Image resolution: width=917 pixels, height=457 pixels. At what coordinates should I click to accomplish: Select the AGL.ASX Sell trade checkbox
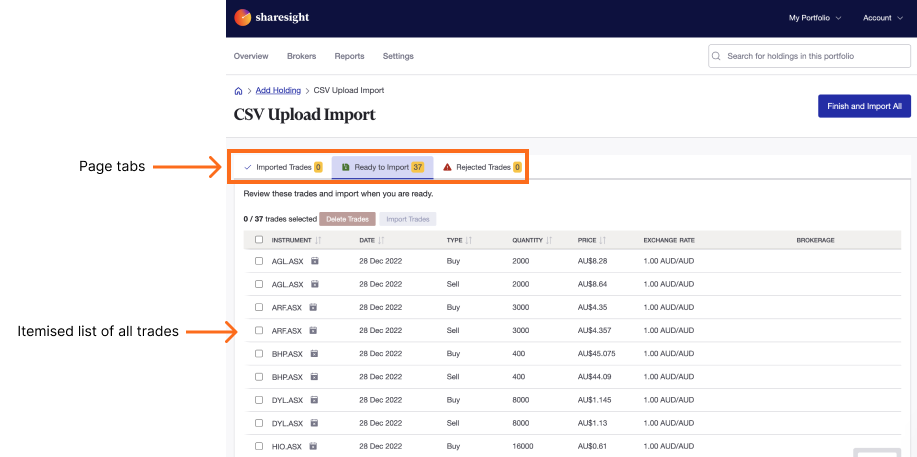pyautogui.click(x=259, y=284)
